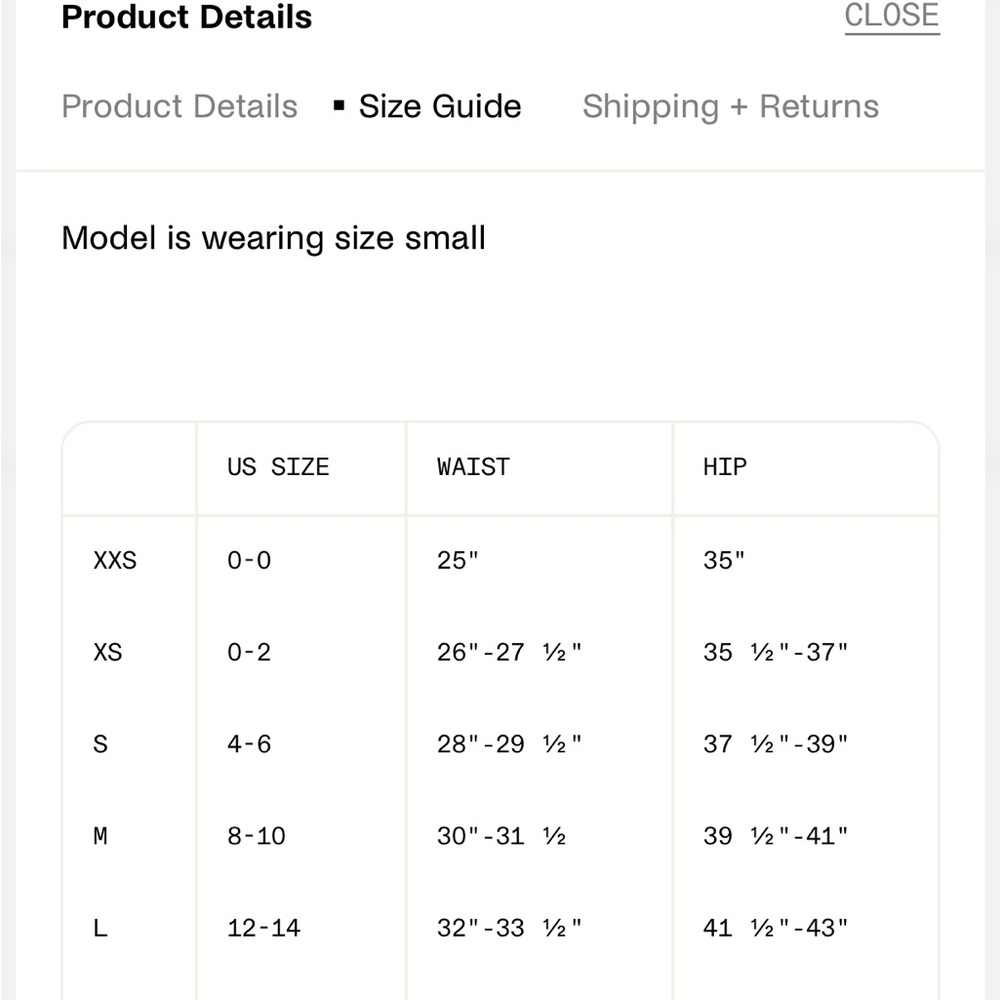Click the 12-14 US size cell

(263, 927)
